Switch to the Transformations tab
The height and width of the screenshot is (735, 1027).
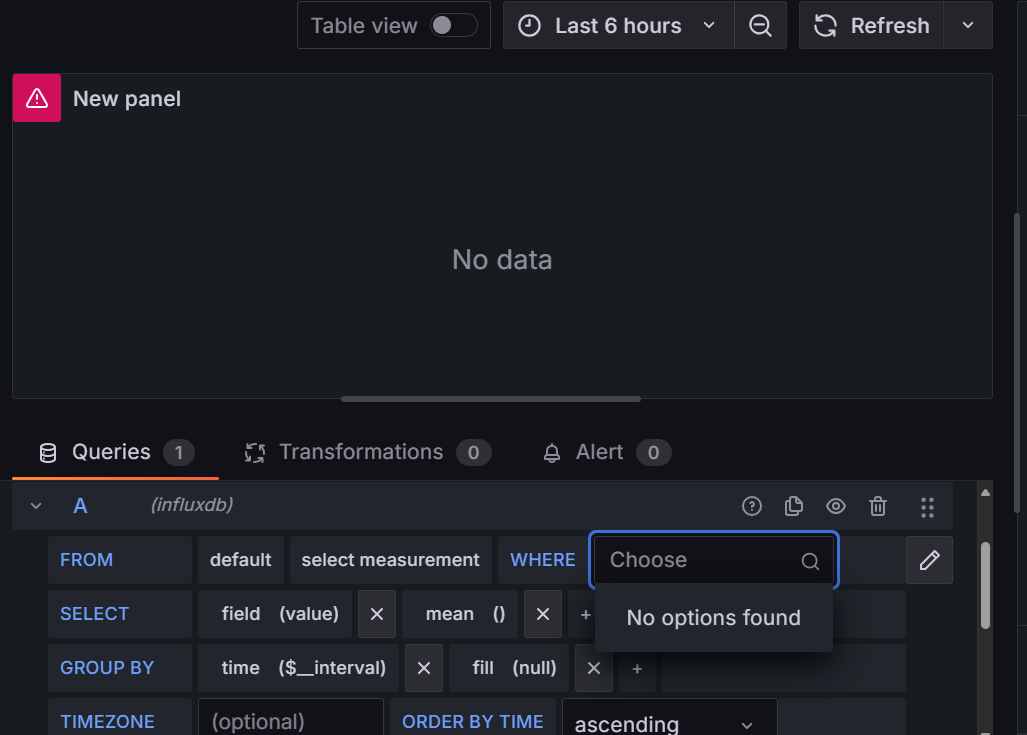tap(360, 452)
